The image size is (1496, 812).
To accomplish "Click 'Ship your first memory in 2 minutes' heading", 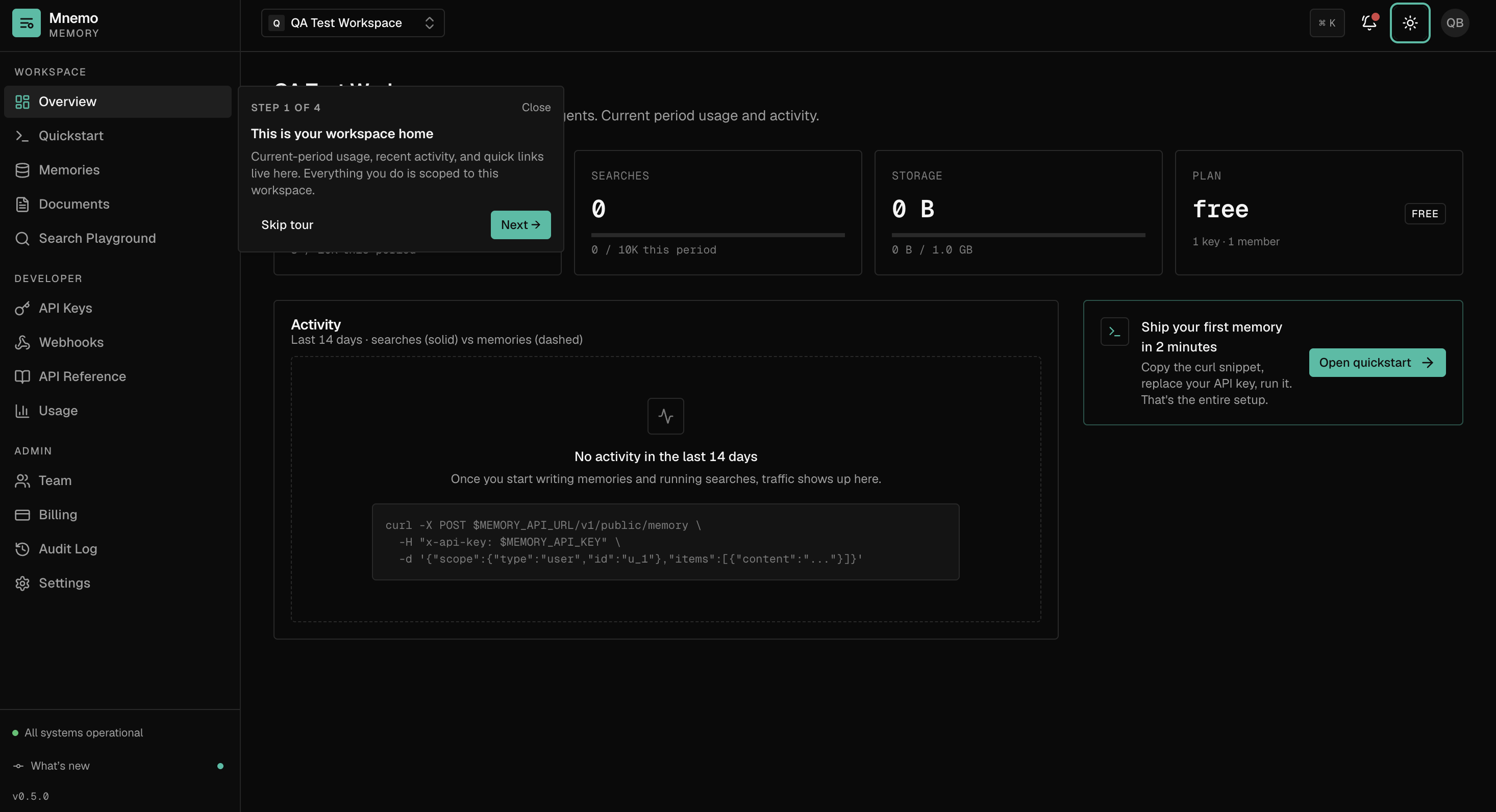I will tap(1211, 337).
